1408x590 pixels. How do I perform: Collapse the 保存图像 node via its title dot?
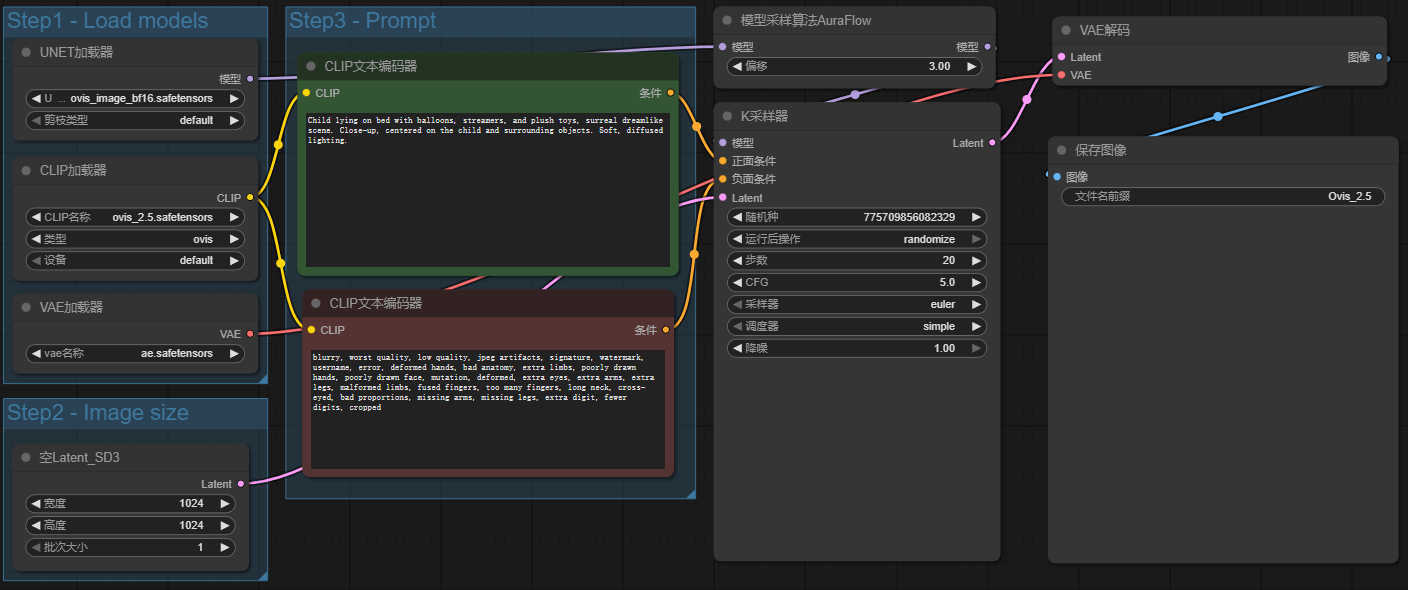pyautogui.click(x=1061, y=150)
